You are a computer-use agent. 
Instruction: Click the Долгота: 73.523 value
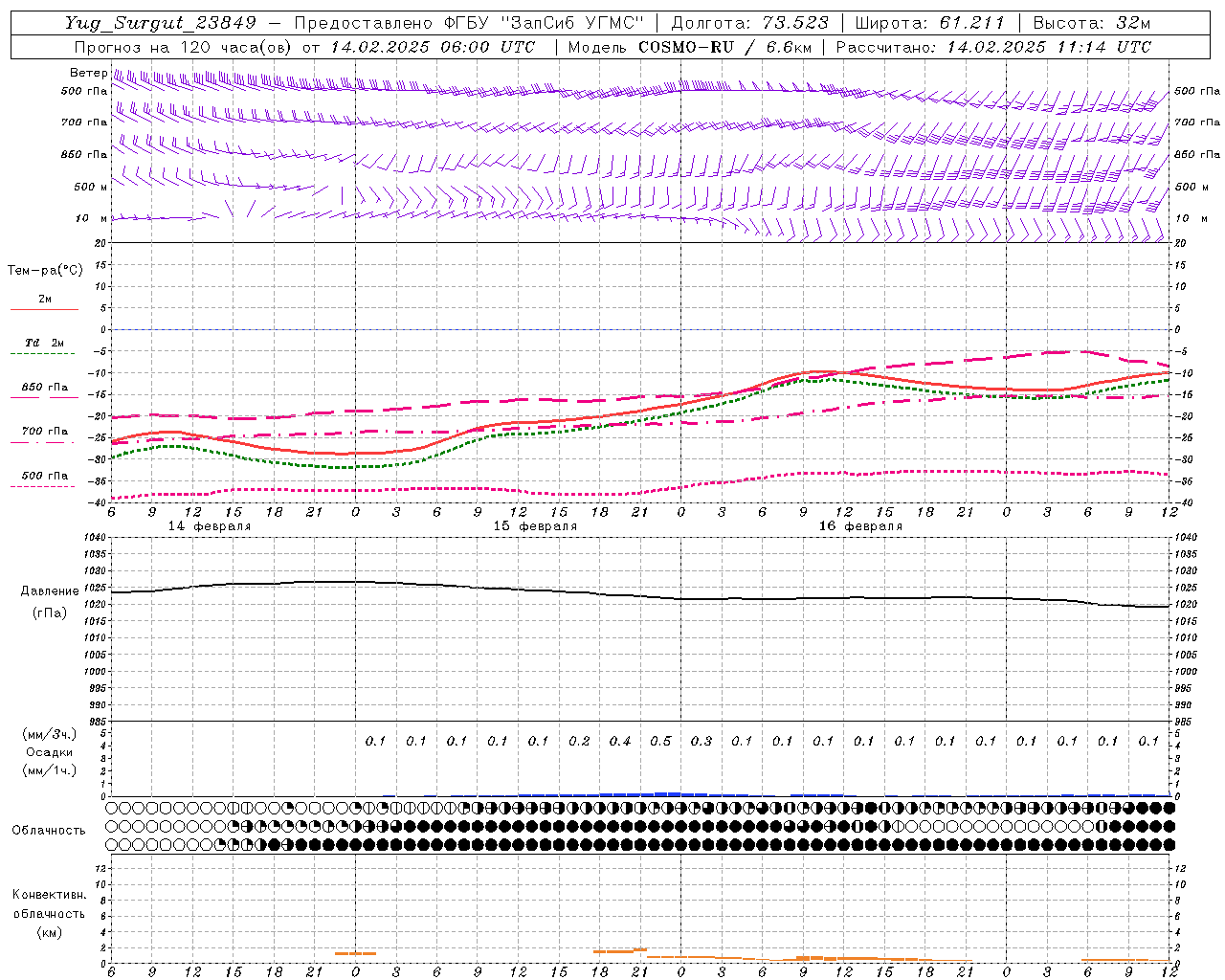pos(751,23)
